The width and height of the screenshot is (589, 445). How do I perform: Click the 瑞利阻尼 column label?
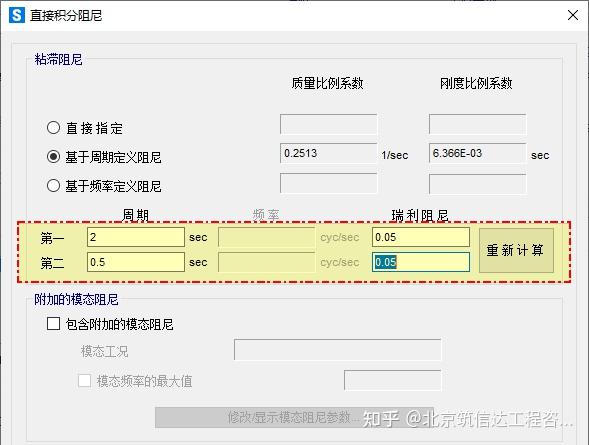click(x=420, y=215)
